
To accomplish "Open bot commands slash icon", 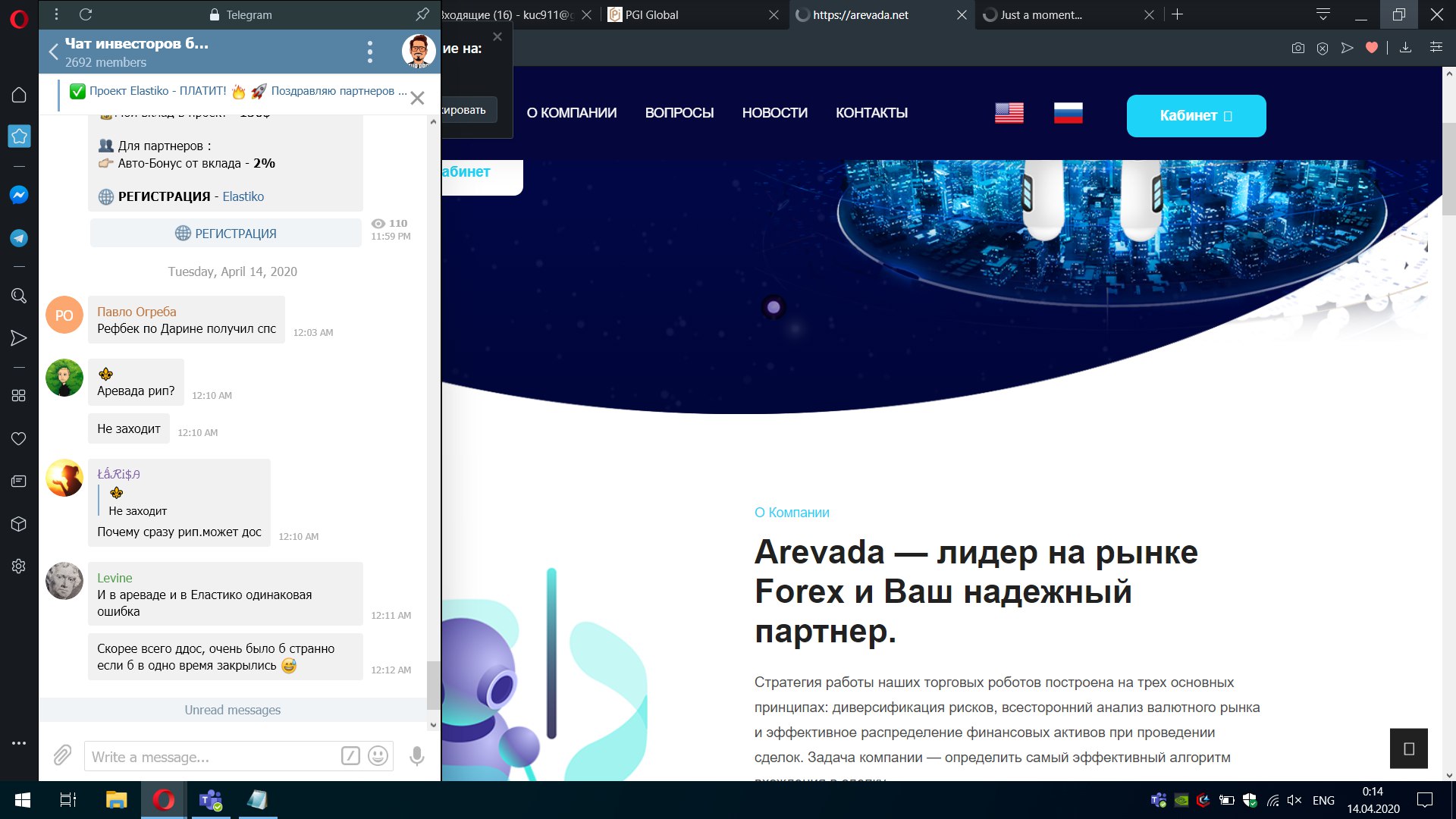I will pos(350,756).
